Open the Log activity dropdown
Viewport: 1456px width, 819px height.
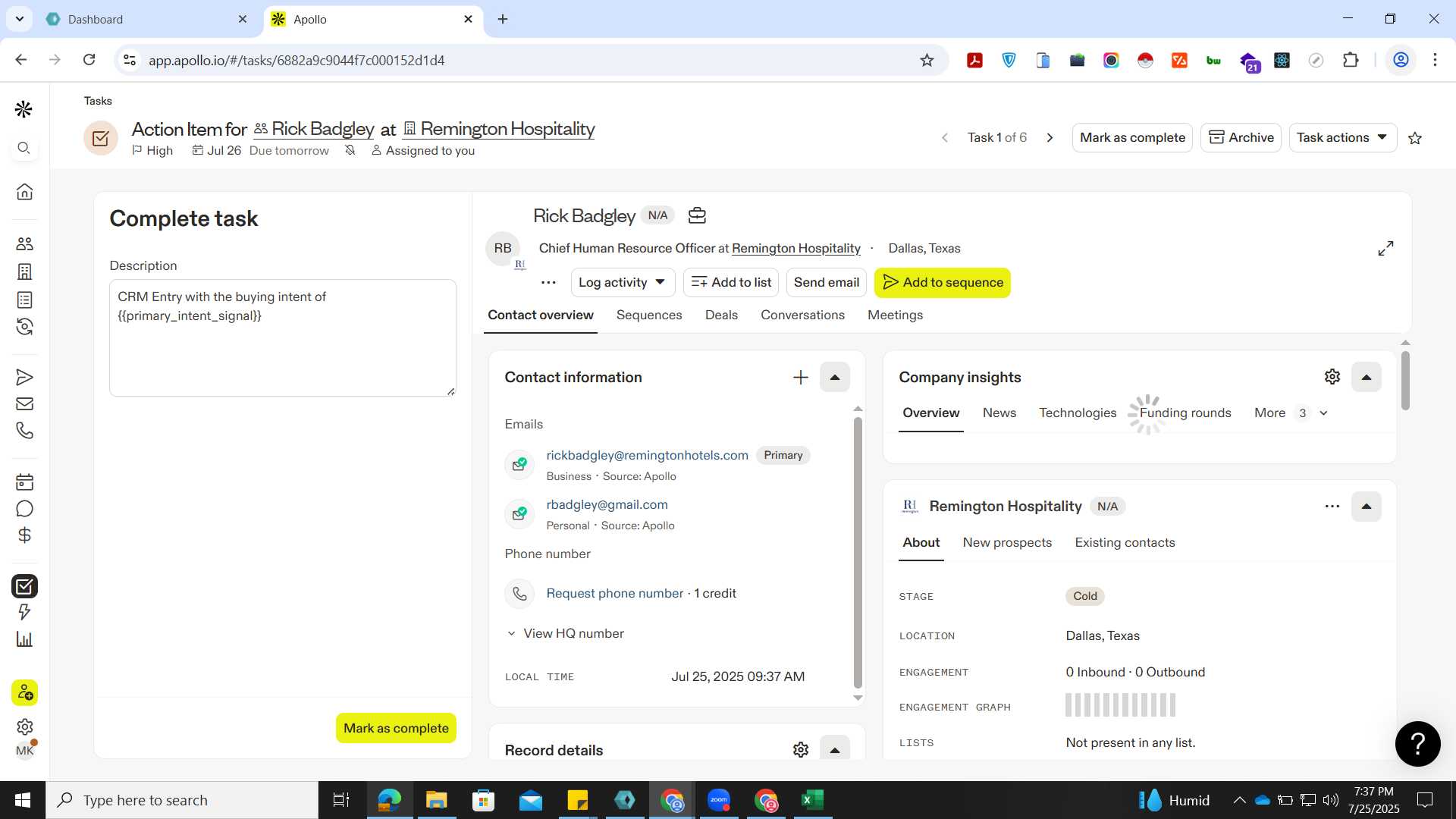click(x=622, y=282)
